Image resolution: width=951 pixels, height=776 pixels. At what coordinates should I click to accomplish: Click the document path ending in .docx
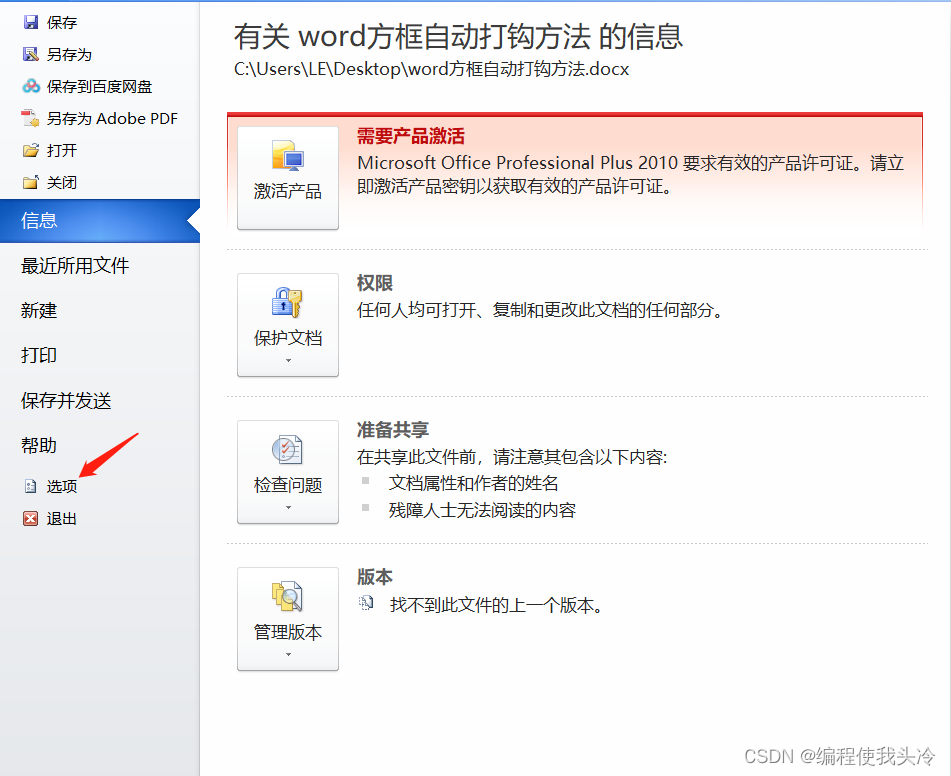pyautogui.click(x=432, y=69)
